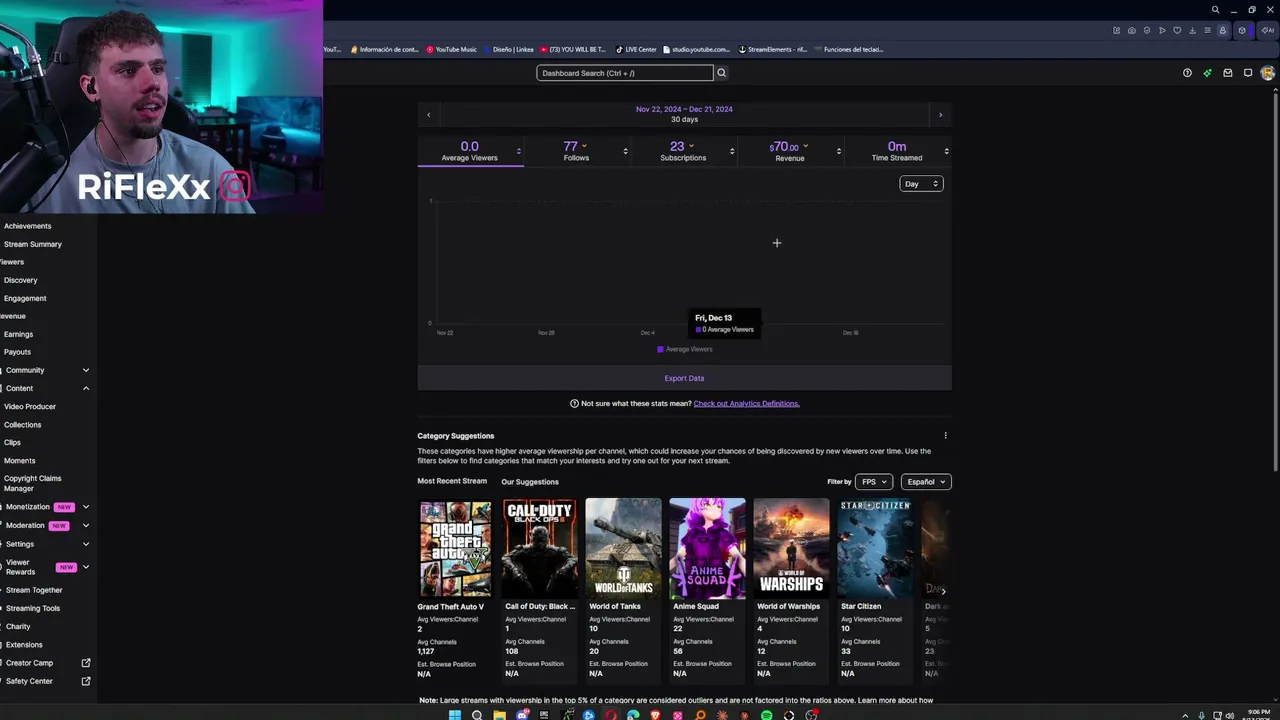The height and width of the screenshot is (720, 1280).
Task: Expand the Settings sidebar section
Action: click(86, 544)
